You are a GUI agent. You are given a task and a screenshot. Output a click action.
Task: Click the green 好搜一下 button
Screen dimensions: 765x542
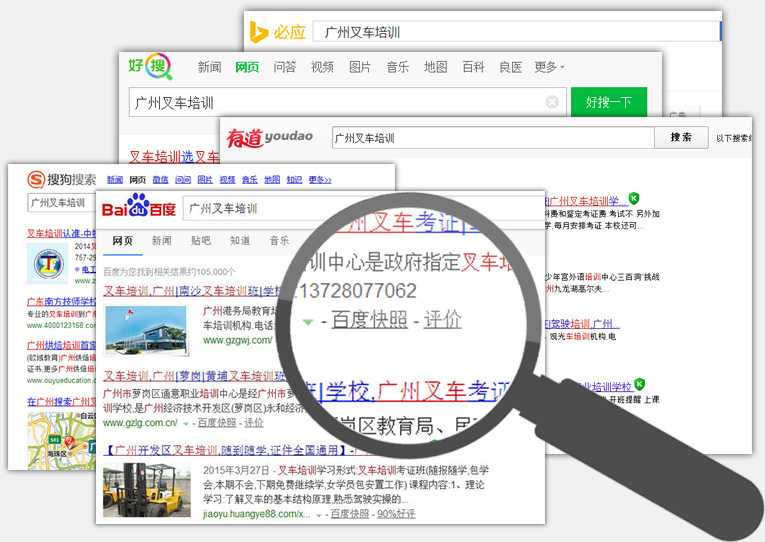point(609,102)
